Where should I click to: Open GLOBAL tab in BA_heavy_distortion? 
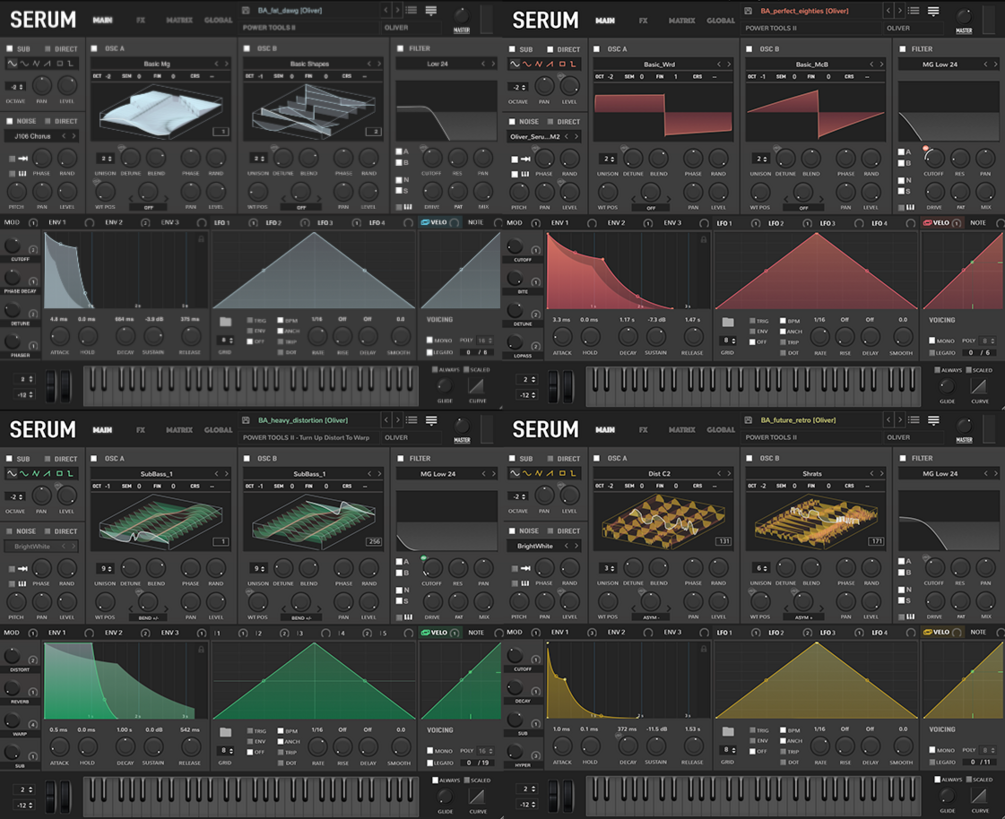coord(218,429)
